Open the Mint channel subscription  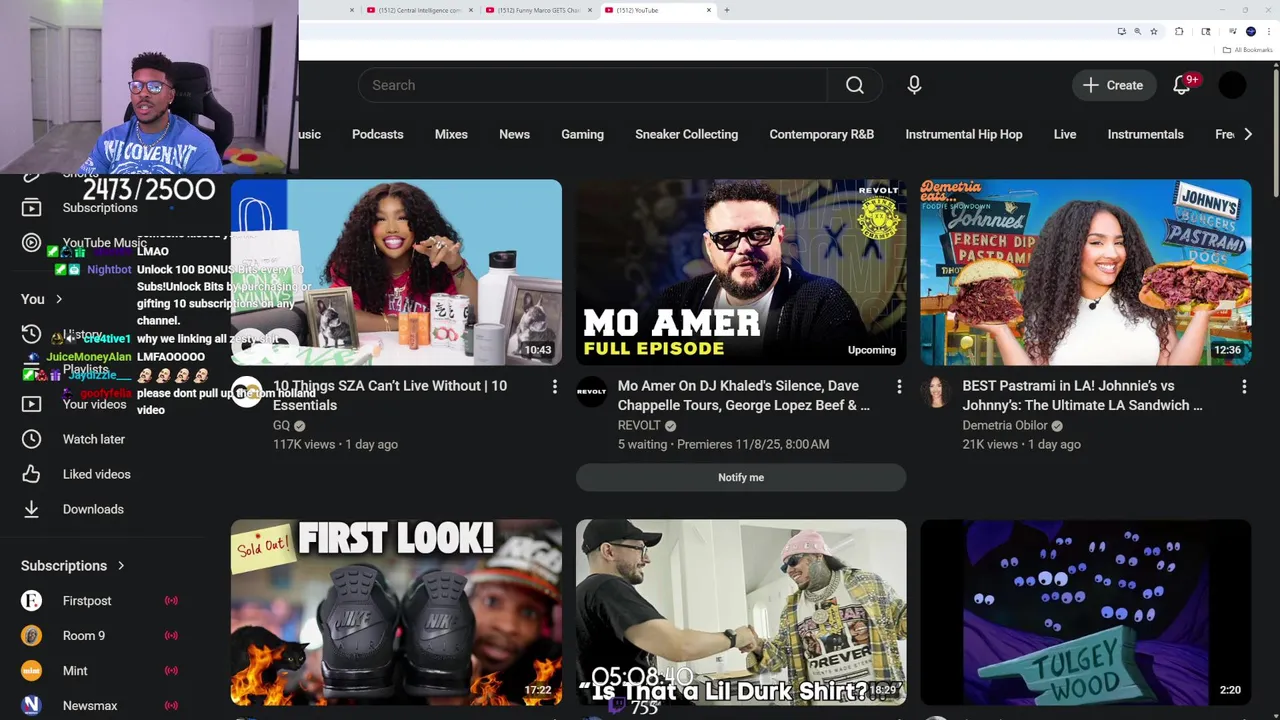point(75,671)
